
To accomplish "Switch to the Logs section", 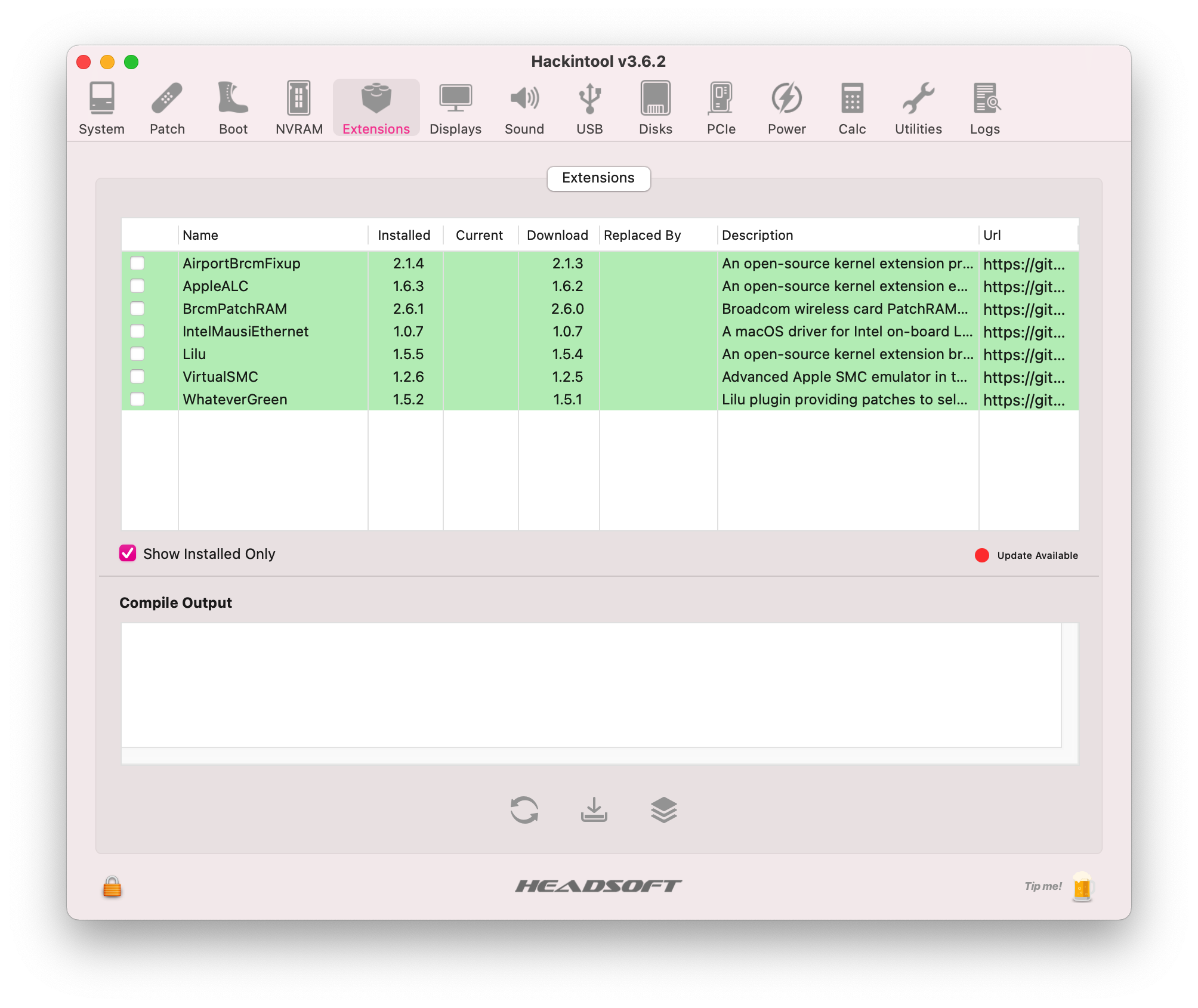I will click(x=985, y=108).
